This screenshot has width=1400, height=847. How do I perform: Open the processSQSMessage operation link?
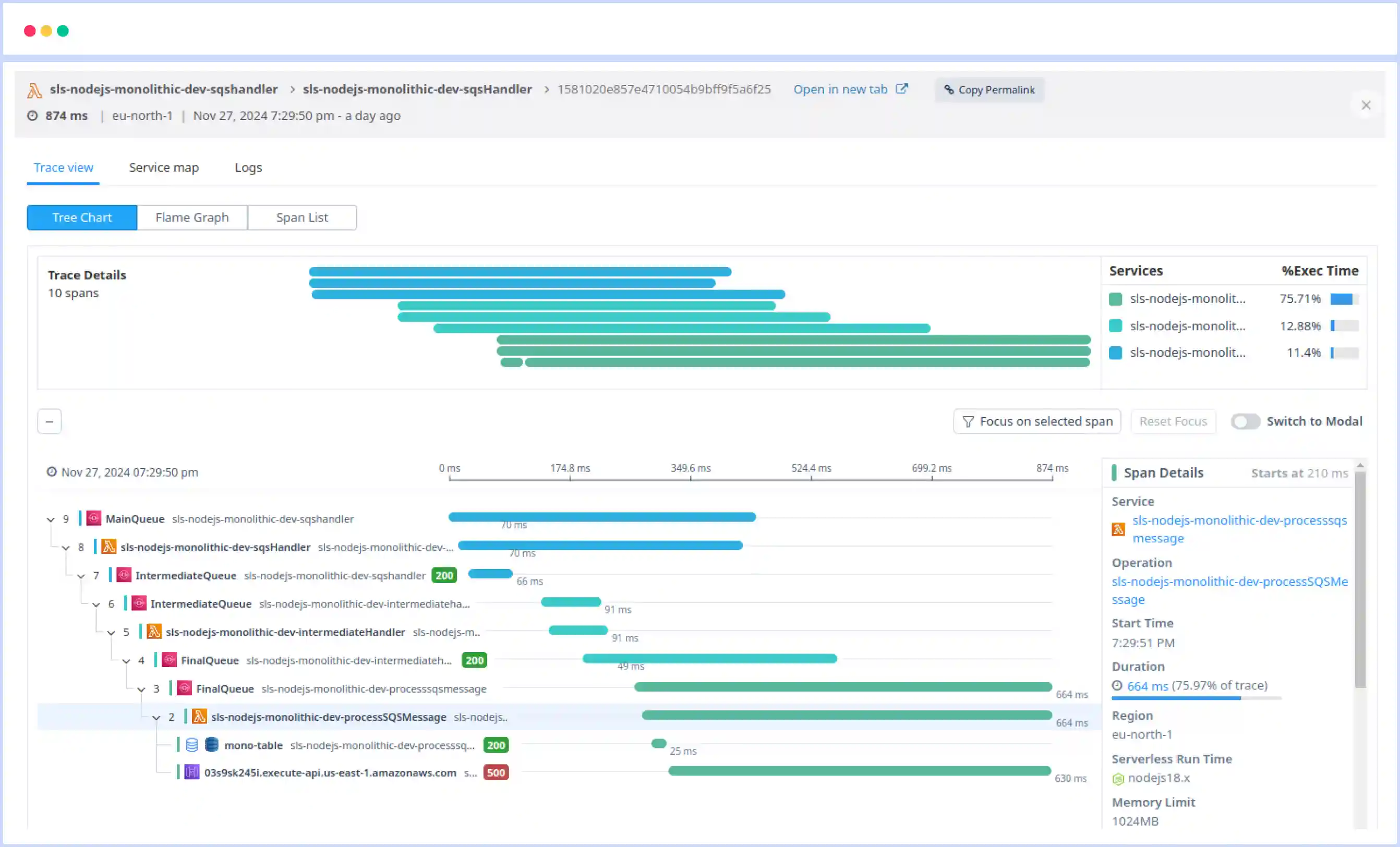click(x=1229, y=590)
